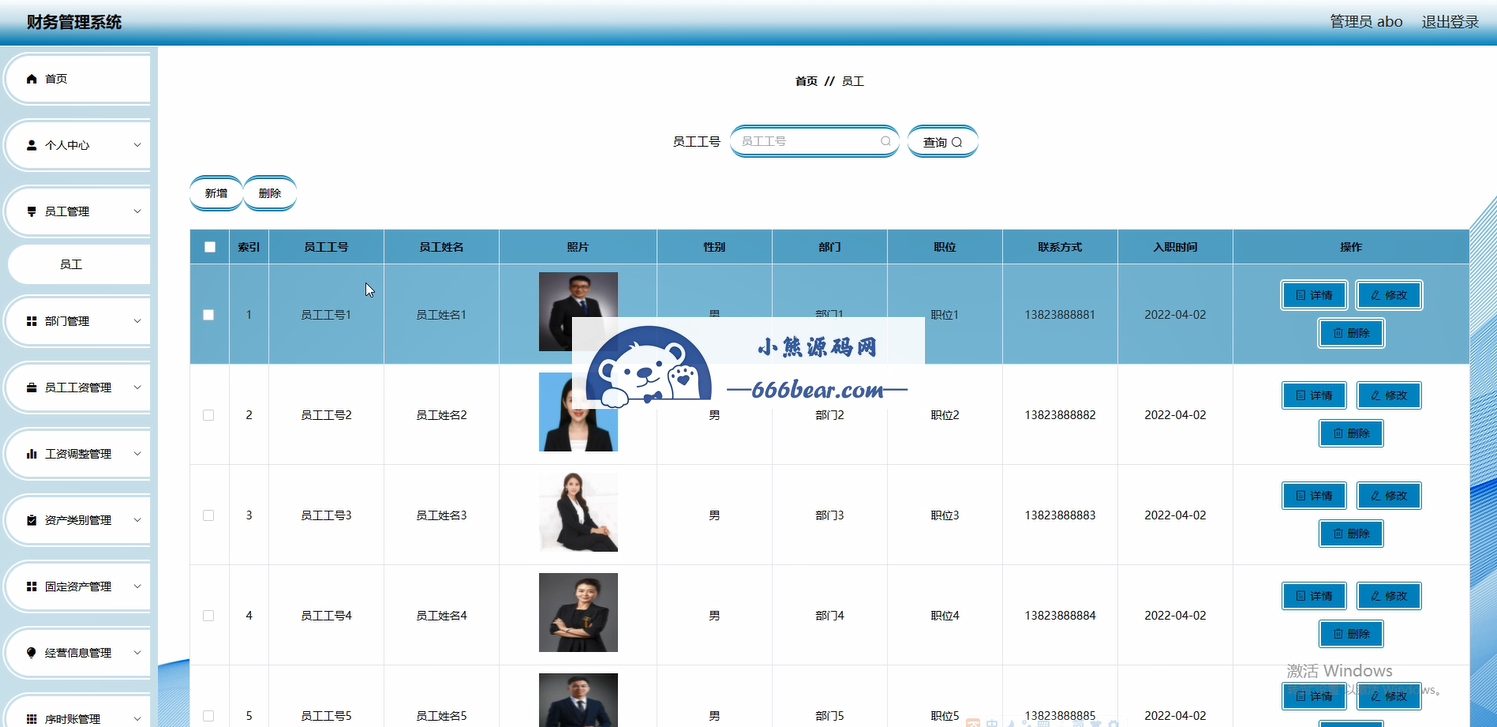Click the 新增 button
This screenshot has width=1497, height=727.
coord(216,193)
